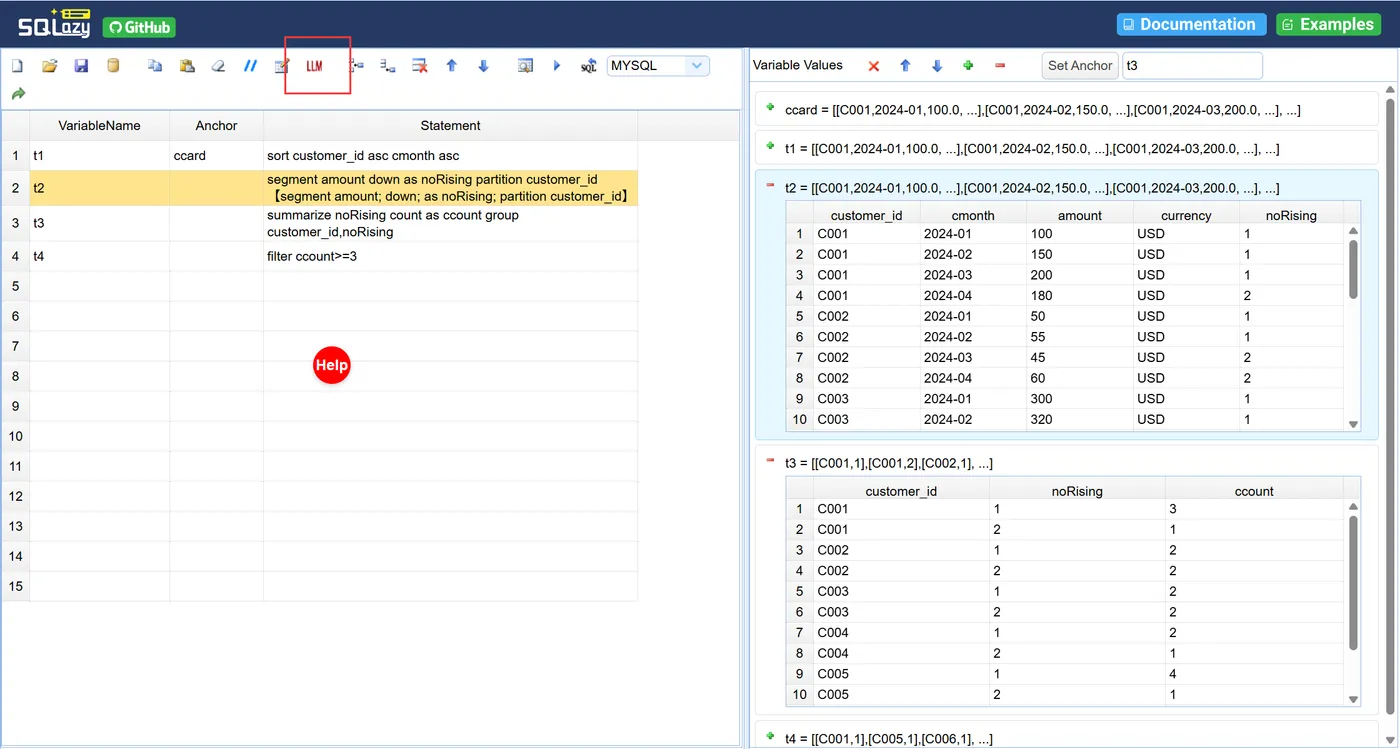This screenshot has width=1400, height=749.
Task: Click the green share arrow icon
Action: 18,94
